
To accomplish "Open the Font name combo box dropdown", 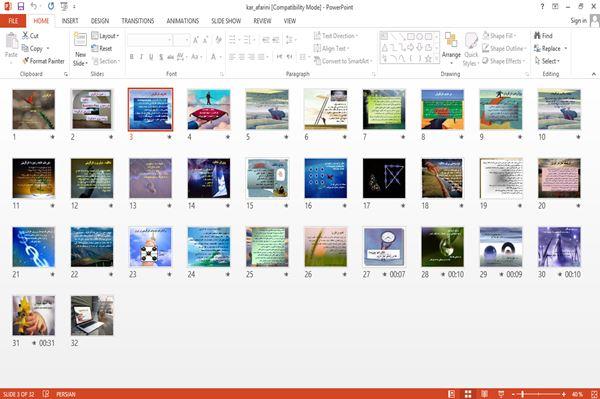I will 169,40.
